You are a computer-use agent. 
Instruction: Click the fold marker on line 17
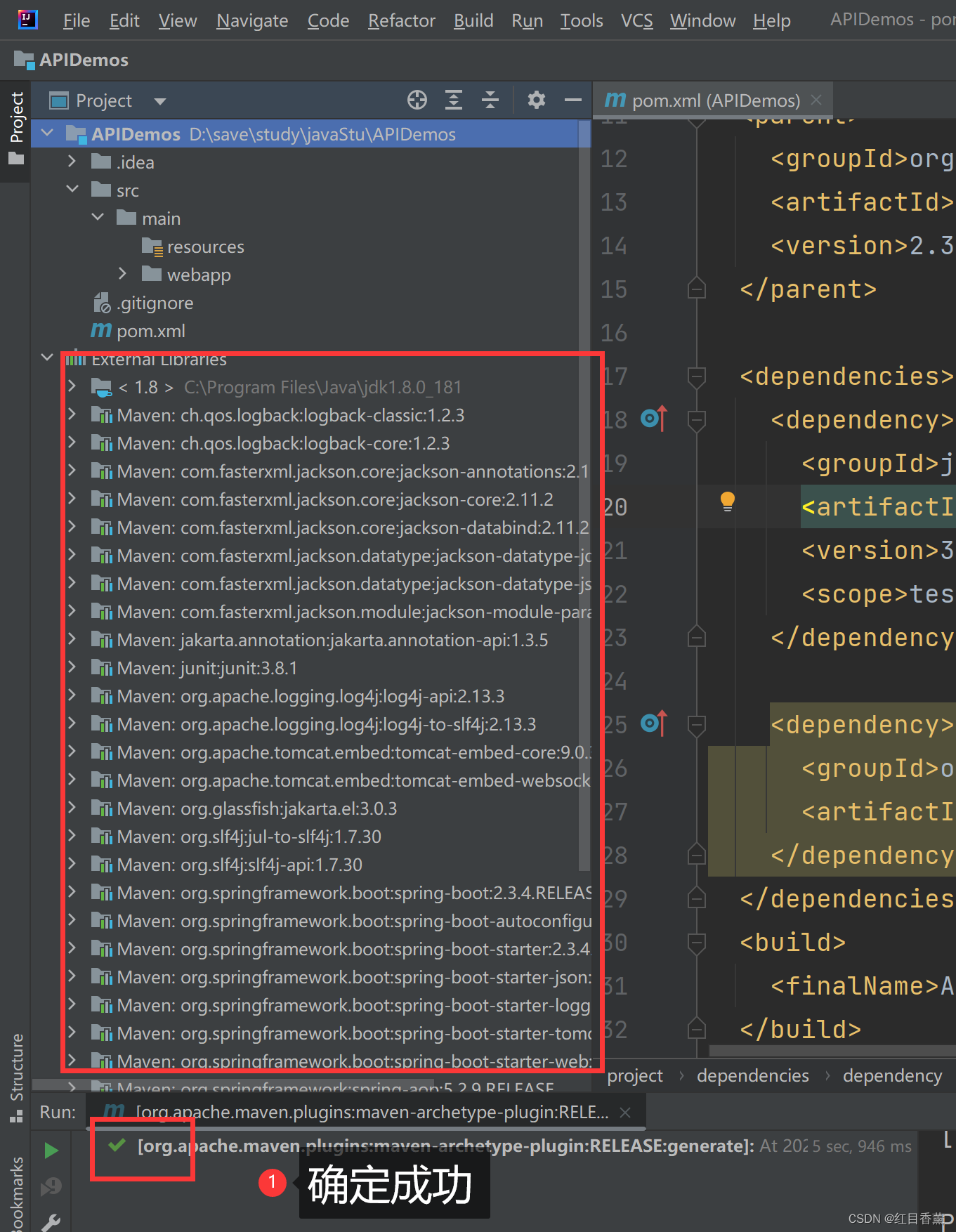(x=697, y=377)
